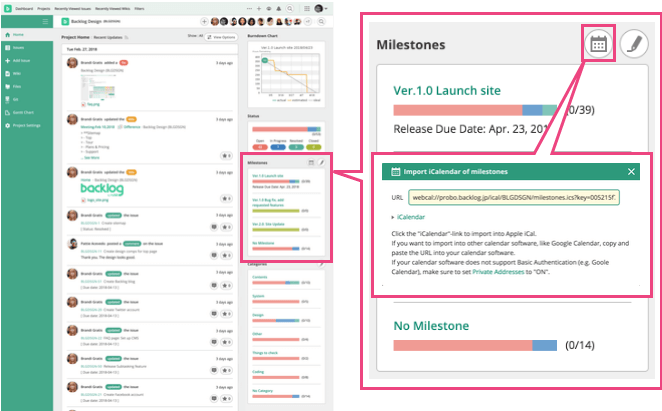Click the project search icon beside member avatars
Viewport: 662px width, 411px height.
(x=321, y=22)
